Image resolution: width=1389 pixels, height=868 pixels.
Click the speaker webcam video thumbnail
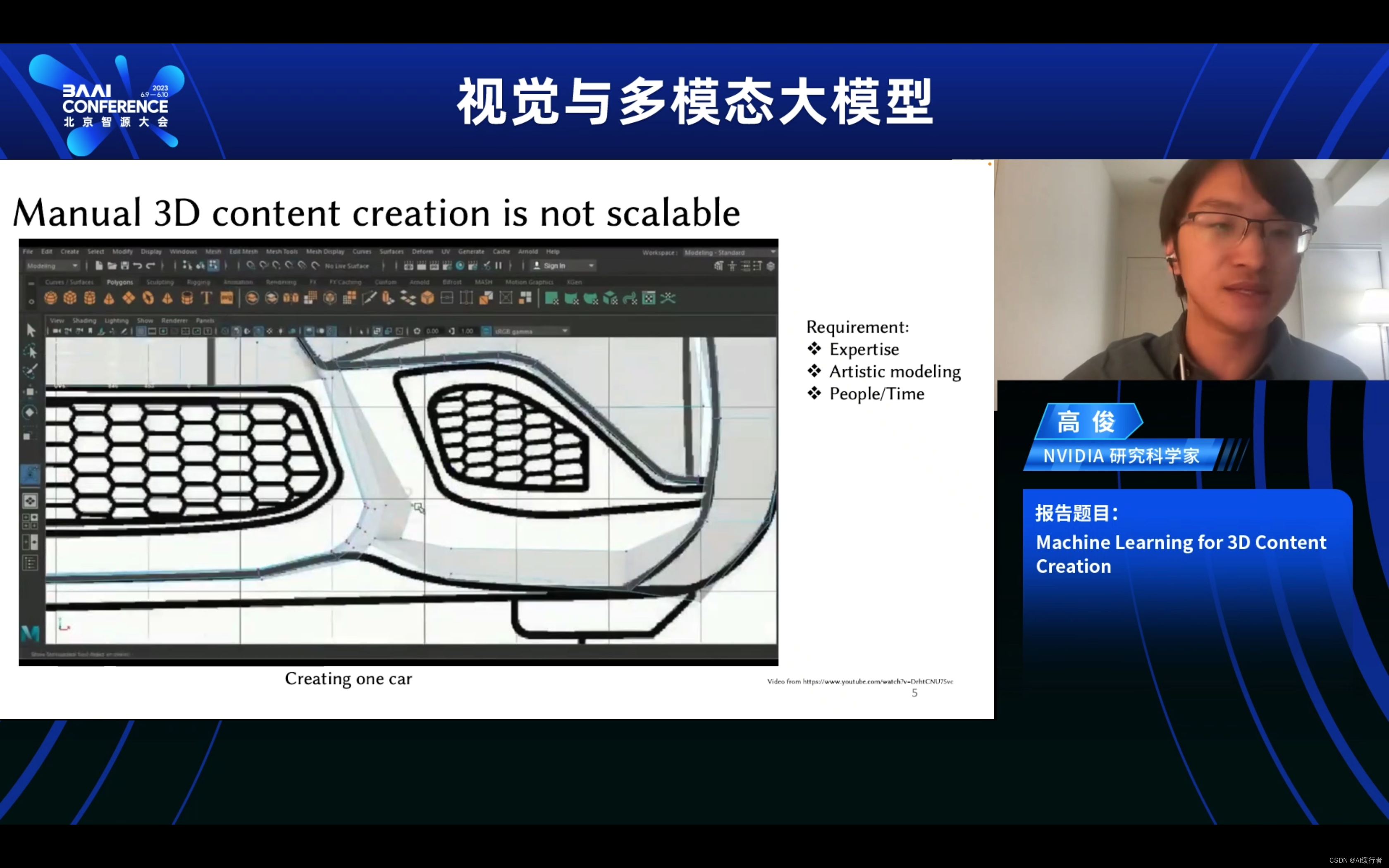click(1192, 270)
